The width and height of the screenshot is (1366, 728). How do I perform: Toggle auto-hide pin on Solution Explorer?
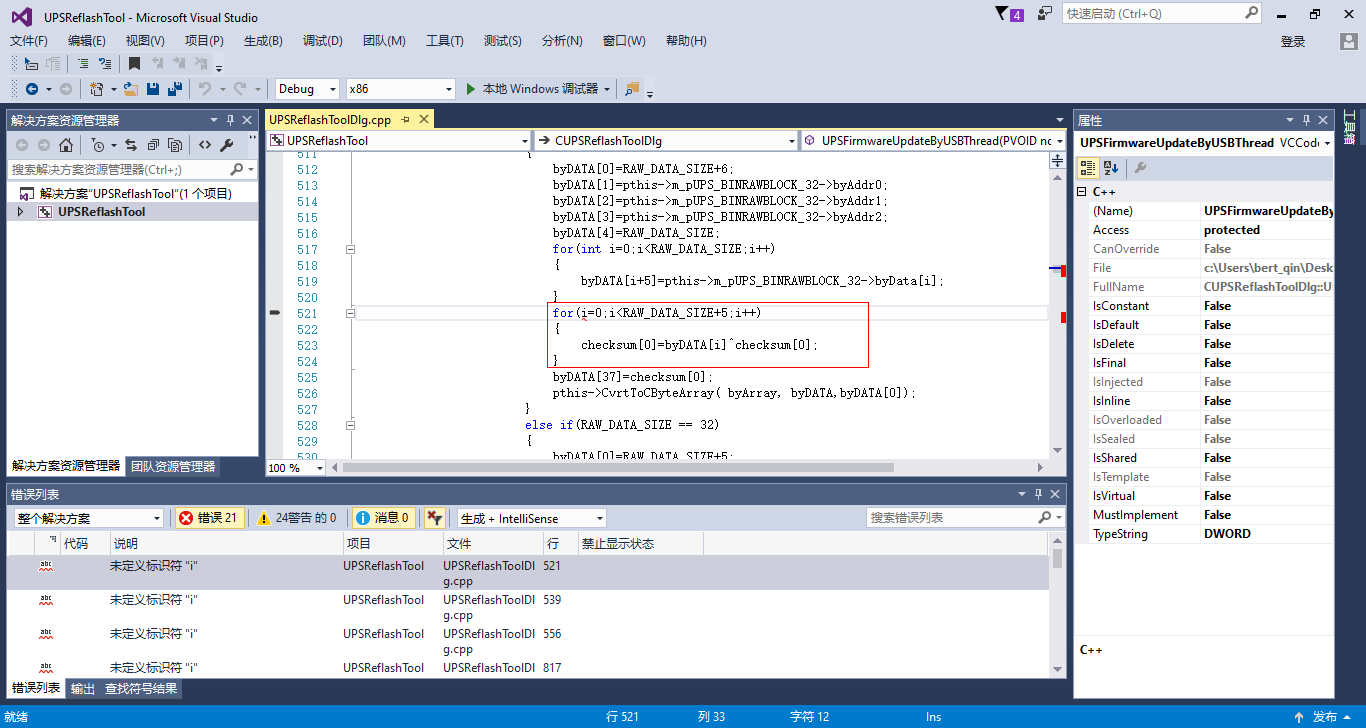(231, 120)
